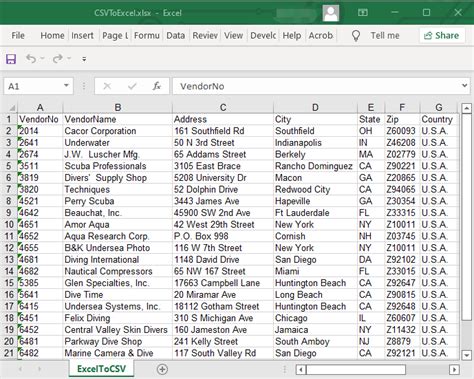Select column F header

point(402,108)
